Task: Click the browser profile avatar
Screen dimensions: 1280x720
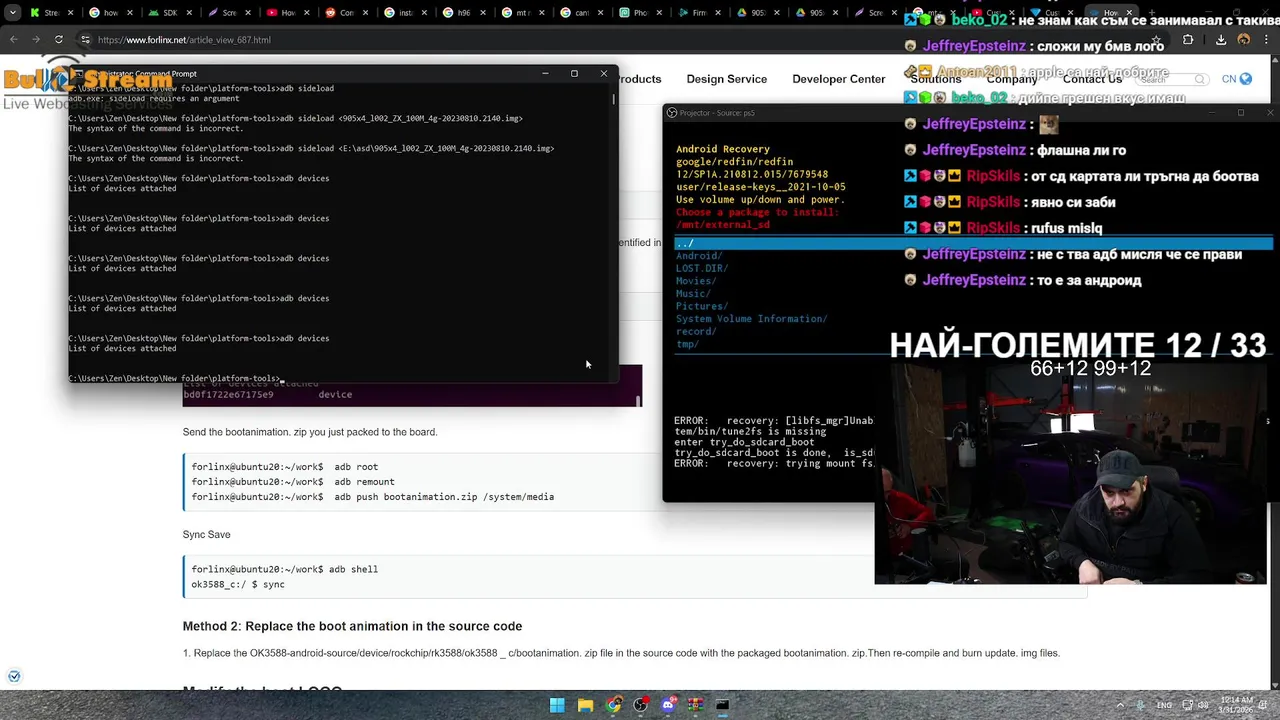Action: (1244, 40)
